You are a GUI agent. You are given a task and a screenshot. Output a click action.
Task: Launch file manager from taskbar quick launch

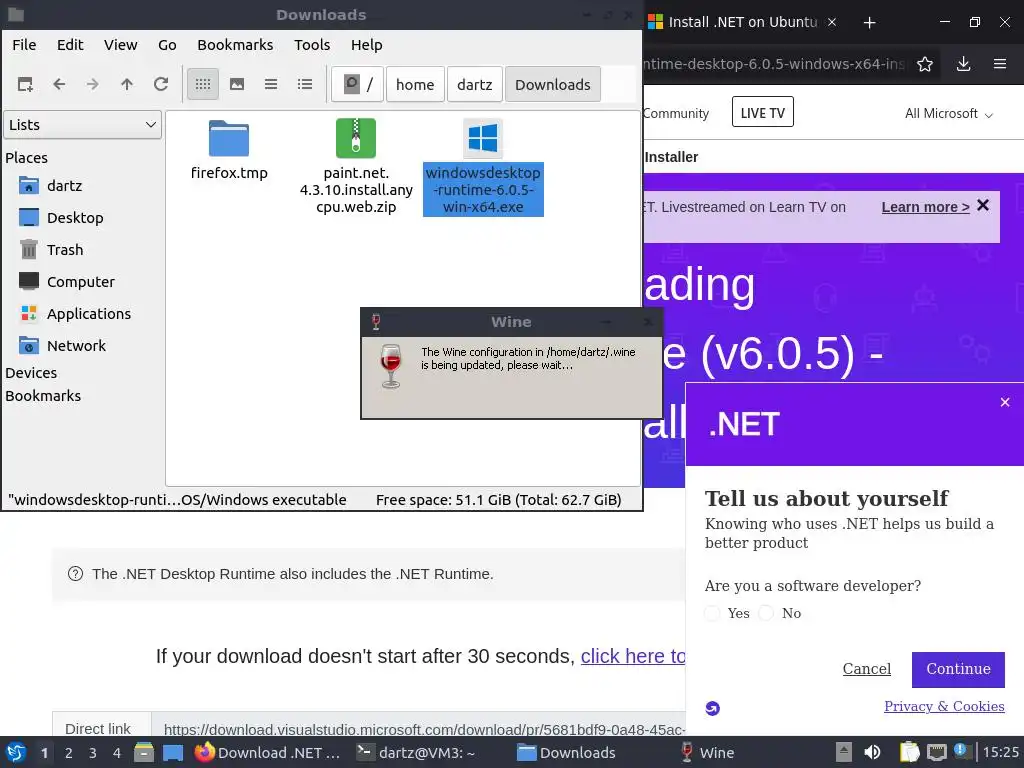pyautogui.click(x=144, y=753)
